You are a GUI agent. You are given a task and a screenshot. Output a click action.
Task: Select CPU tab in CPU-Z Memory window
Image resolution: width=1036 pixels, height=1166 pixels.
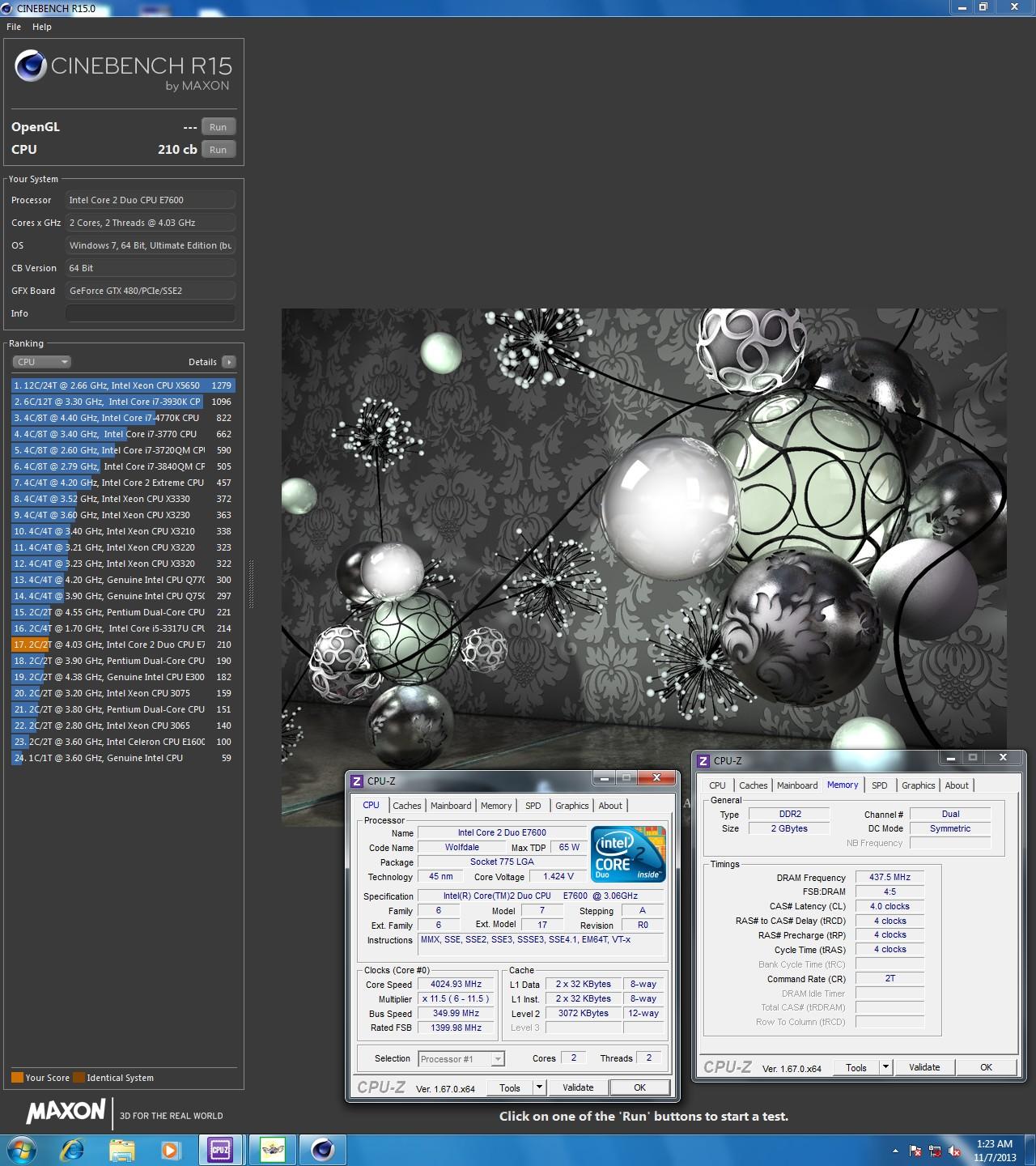[x=717, y=785]
